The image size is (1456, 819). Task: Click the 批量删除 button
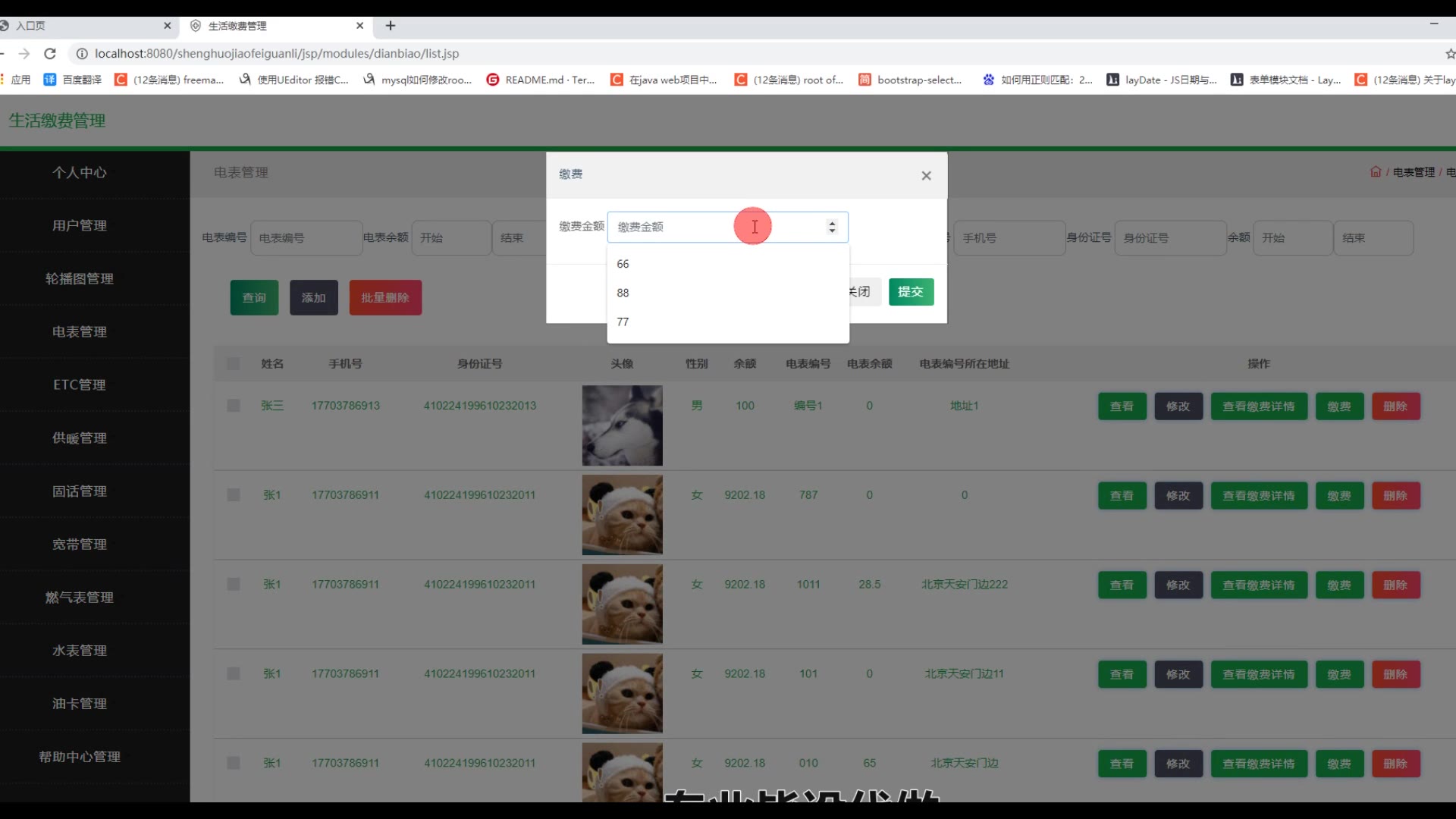pyautogui.click(x=385, y=298)
